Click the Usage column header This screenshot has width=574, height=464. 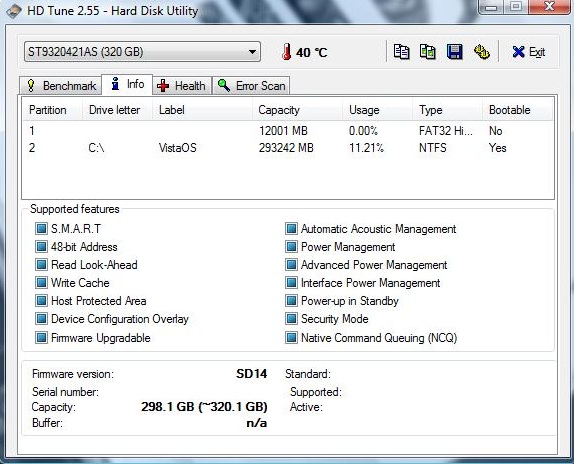pos(378,110)
